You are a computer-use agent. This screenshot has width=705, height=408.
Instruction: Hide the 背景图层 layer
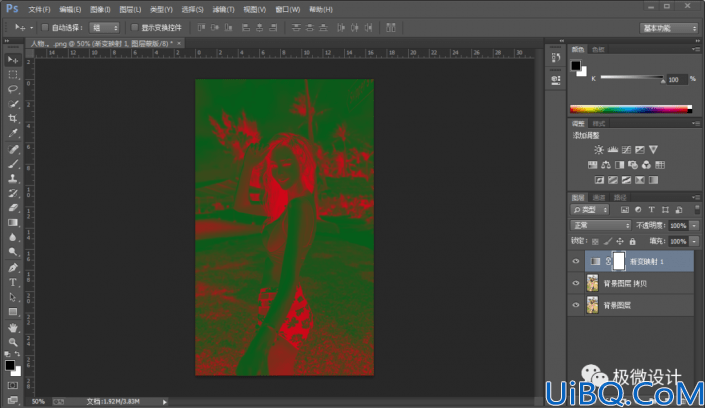pos(576,305)
